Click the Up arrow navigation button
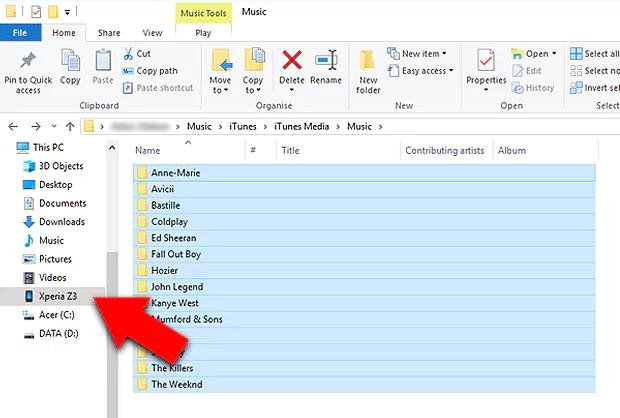The image size is (620, 418). pos(69,126)
